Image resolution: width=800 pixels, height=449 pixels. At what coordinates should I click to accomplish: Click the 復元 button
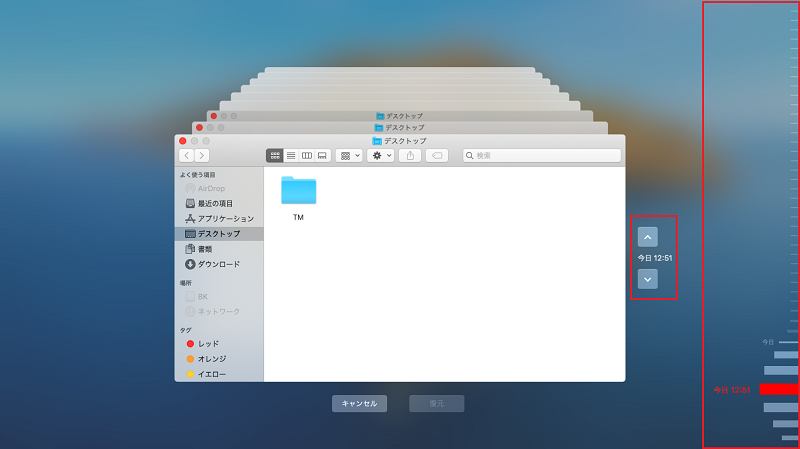[437, 404]
